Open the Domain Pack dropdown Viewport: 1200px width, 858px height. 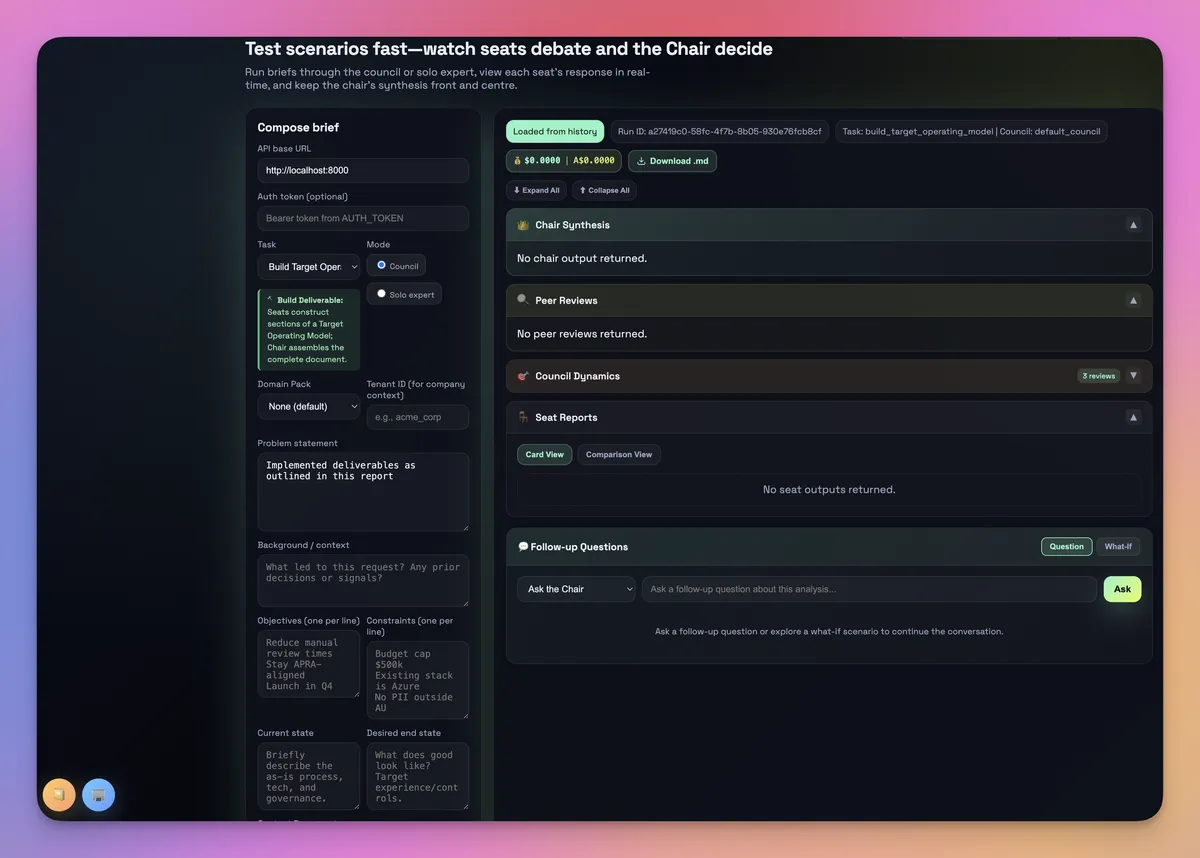pyautogui.click(x=308, y=406)
